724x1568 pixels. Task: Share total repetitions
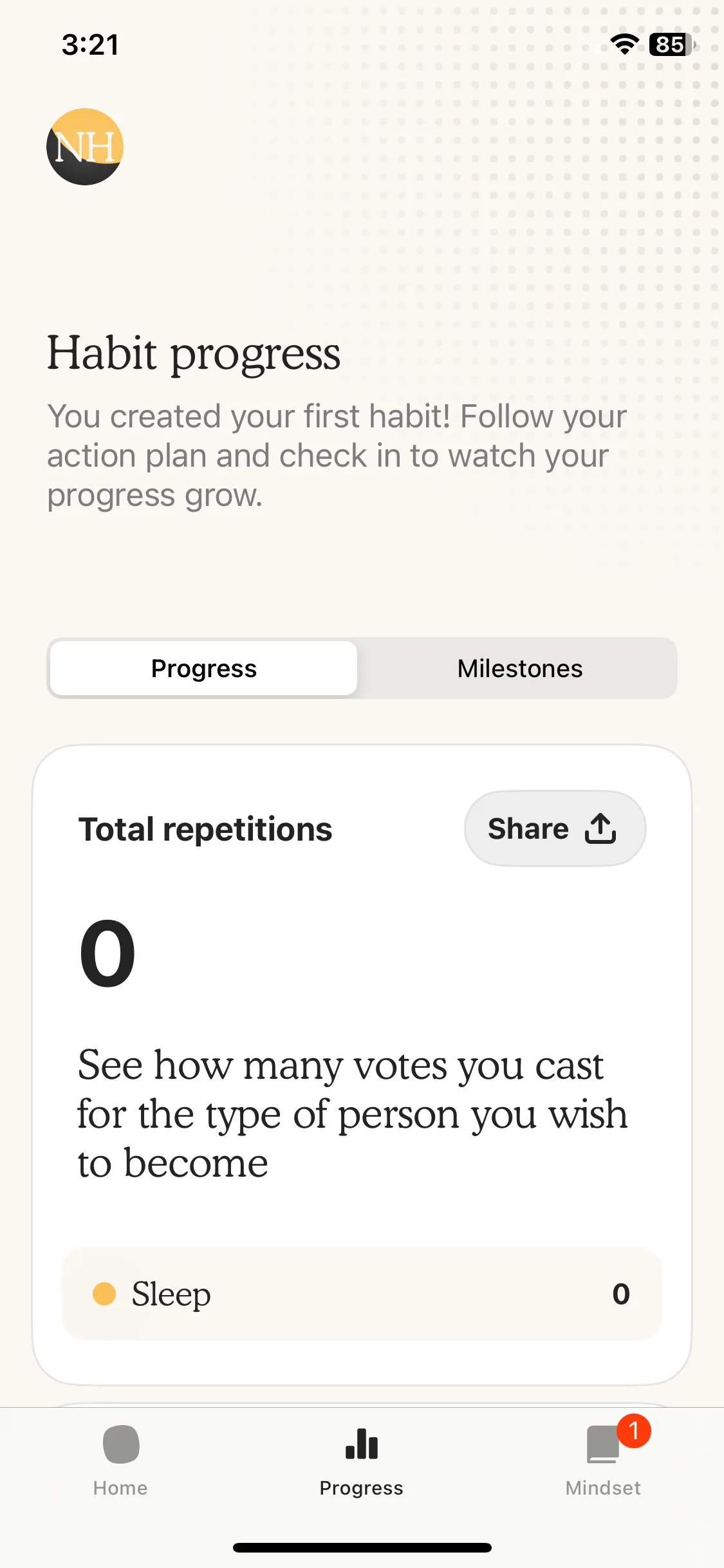pyautogui.click(x=555, y=828)
